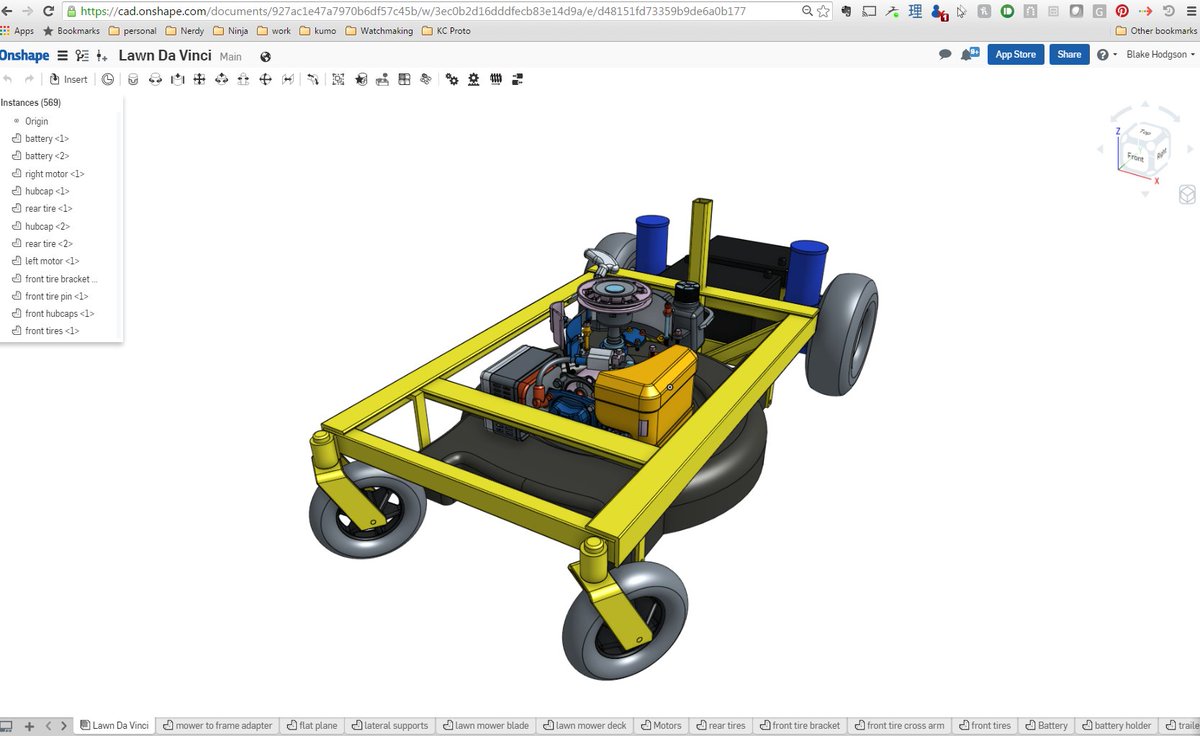Select the Ball mate tool

[265, 79]
